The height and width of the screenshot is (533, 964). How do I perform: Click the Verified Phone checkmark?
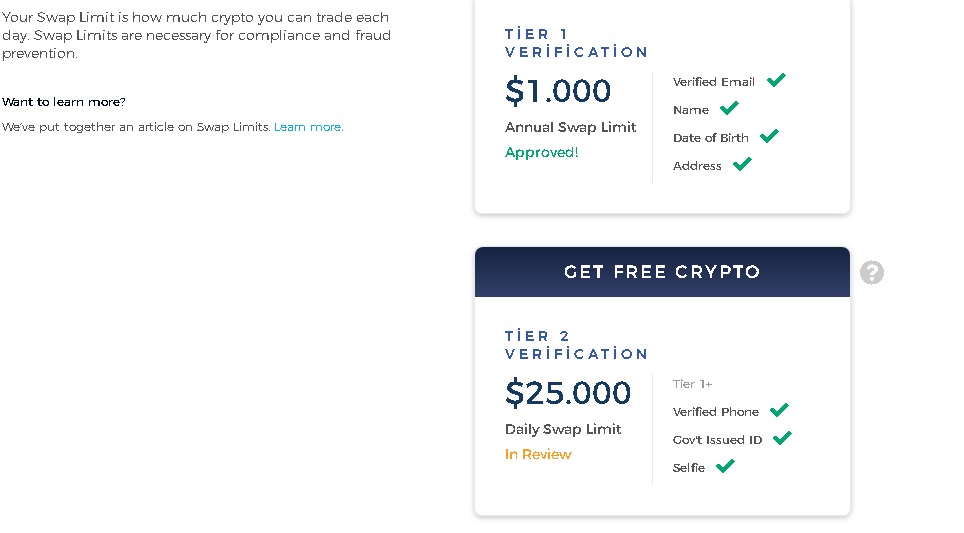[779, 410]
